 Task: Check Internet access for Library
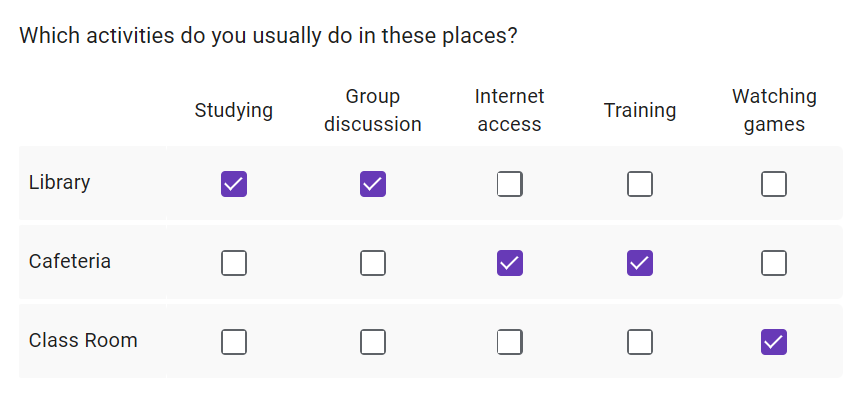tap(510, 184)
